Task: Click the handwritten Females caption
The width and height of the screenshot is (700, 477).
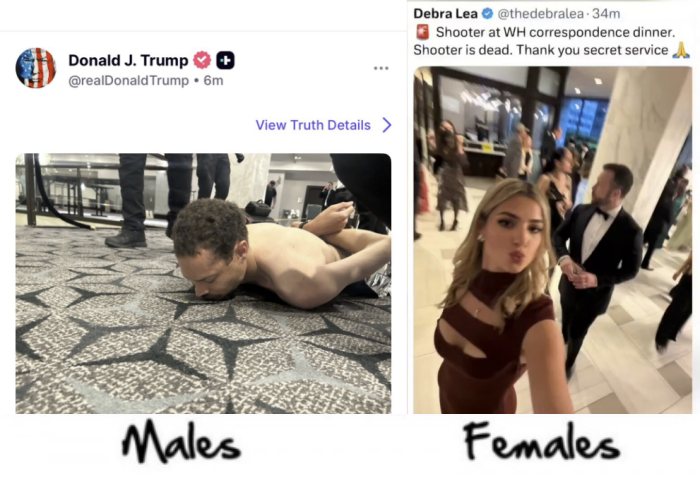Action: tap(542, 442)
